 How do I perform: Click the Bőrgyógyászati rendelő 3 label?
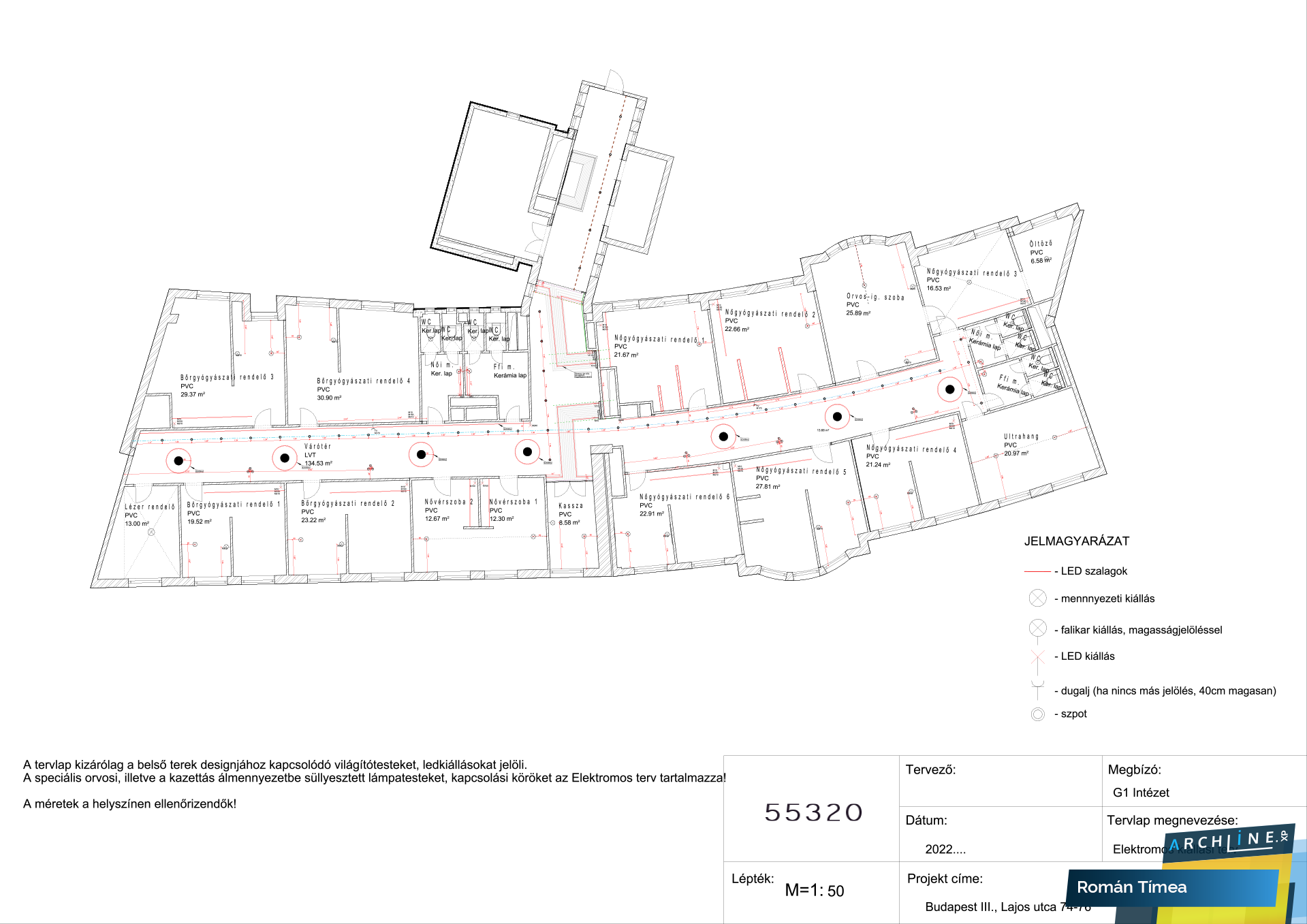pos(227,377)
